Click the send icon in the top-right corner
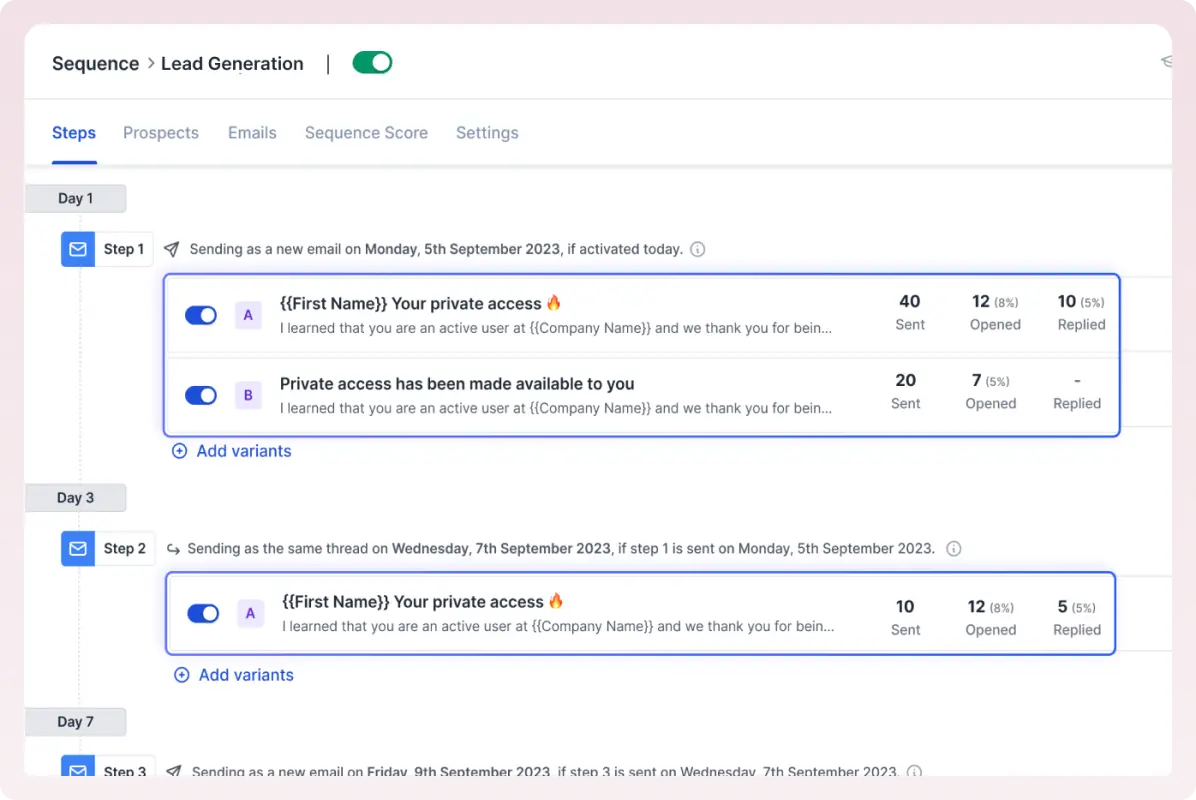Image resolution: width=1196 pixels, height=800 pixels. [x=1166, y=61]
